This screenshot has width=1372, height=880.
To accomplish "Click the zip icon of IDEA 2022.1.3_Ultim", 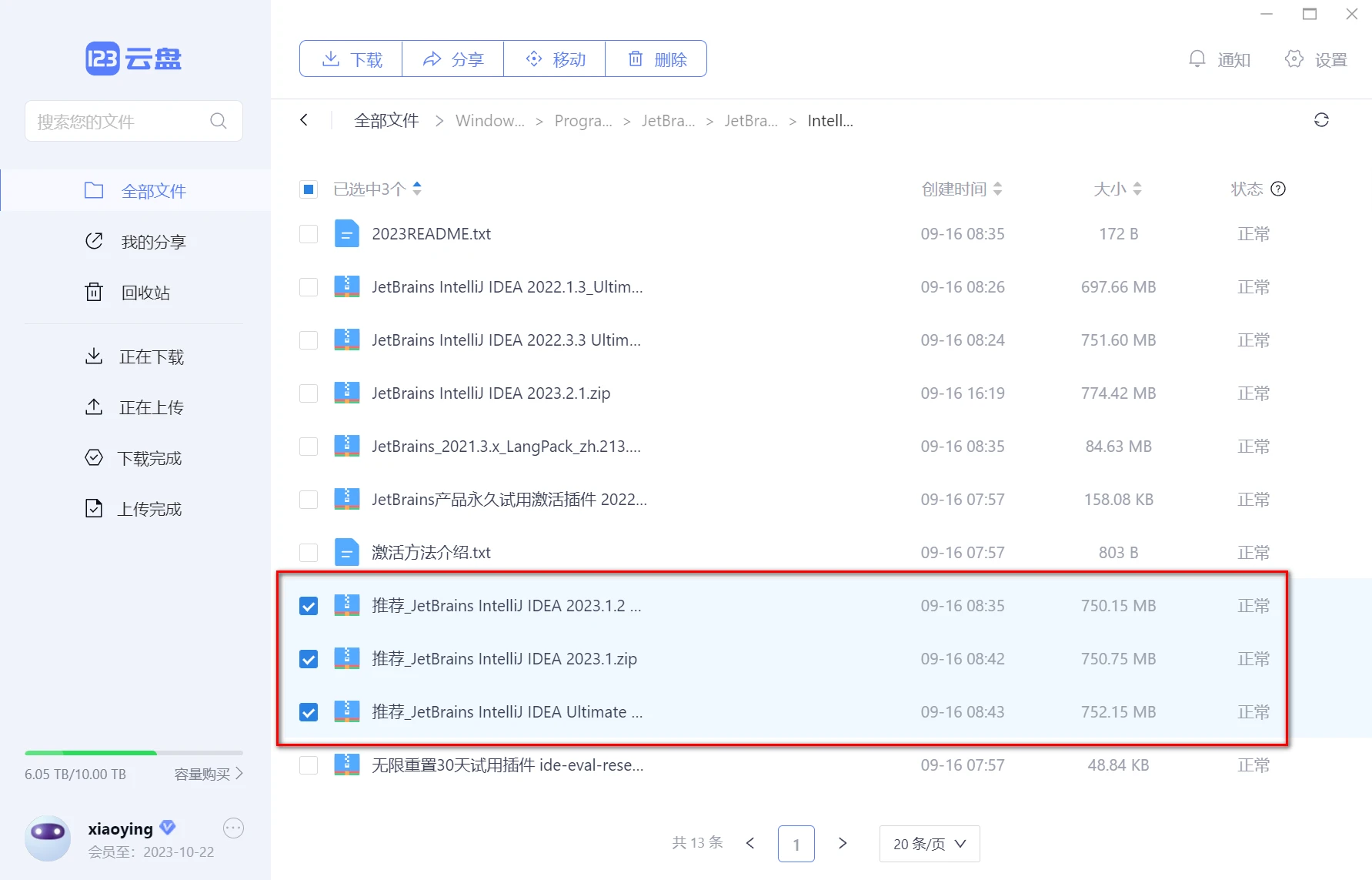I will point(347,286).
